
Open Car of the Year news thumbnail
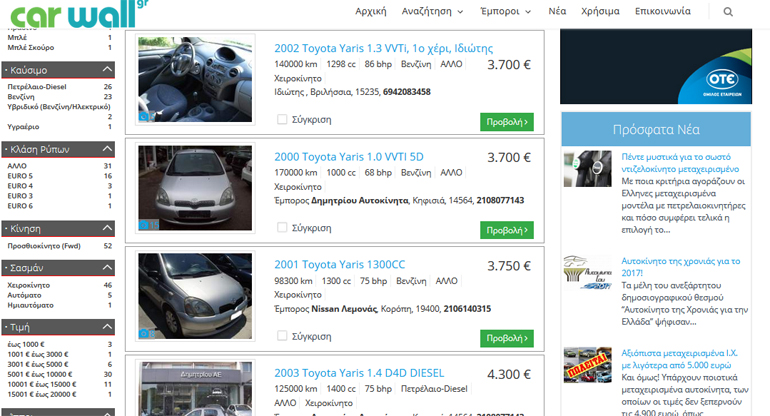[588, 272]
